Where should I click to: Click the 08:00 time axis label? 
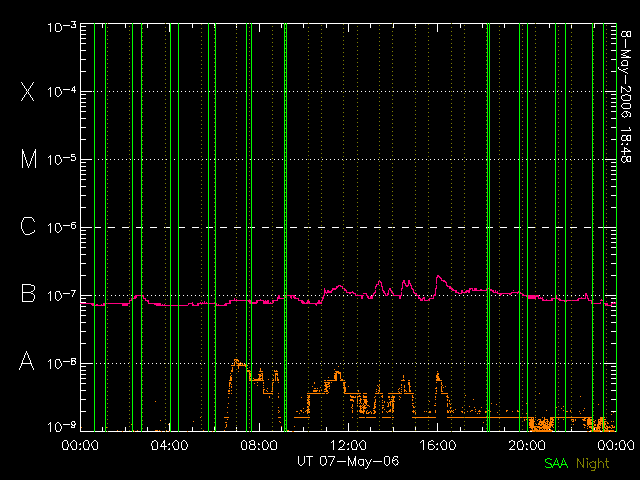coord(259,444)
